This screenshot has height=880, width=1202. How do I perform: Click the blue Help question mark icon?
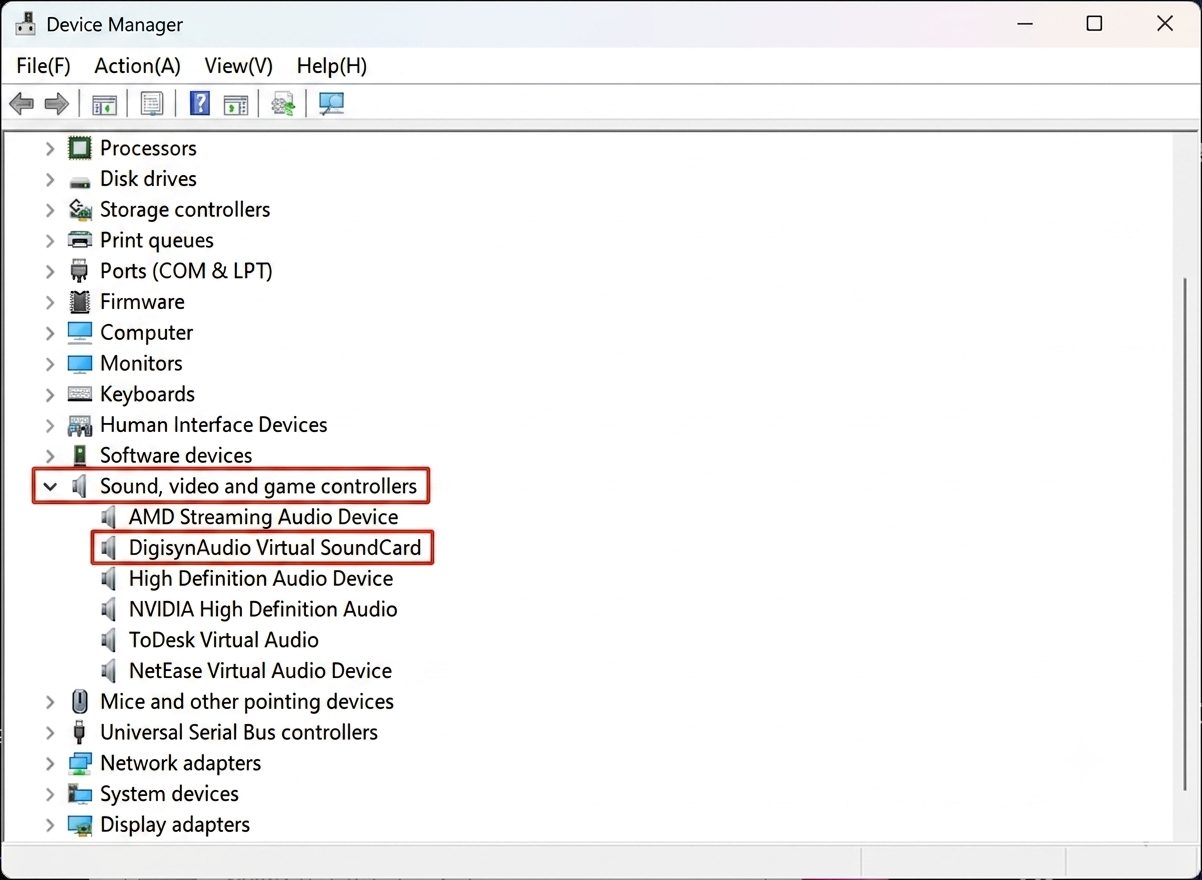[x=200, y=104]
